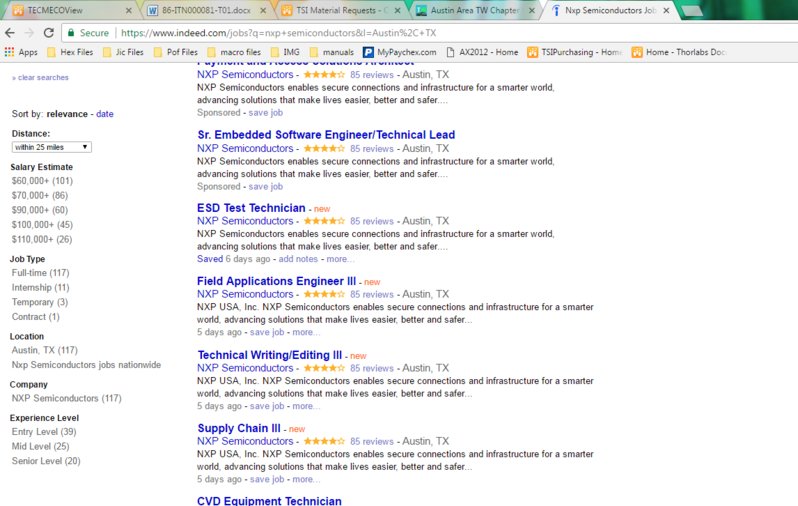Save the Supply Chain III job
Screen dimensions: 798x506
[x=267, y=480]
